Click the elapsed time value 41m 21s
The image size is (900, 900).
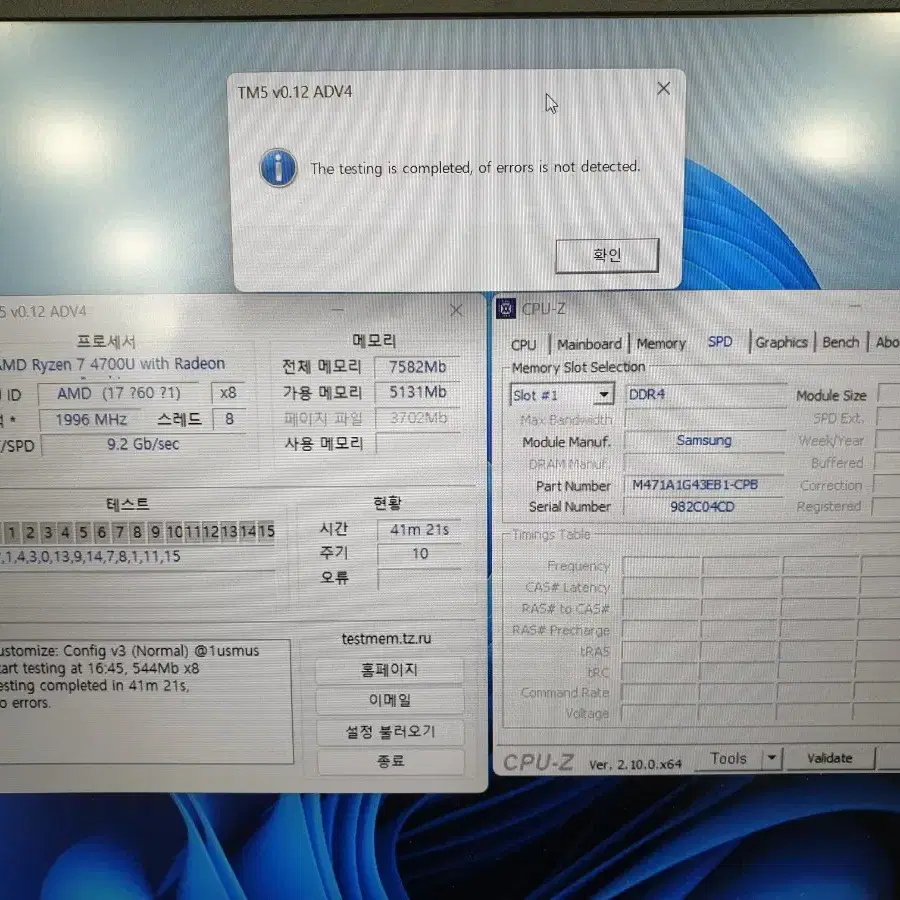tap(420, 530)
